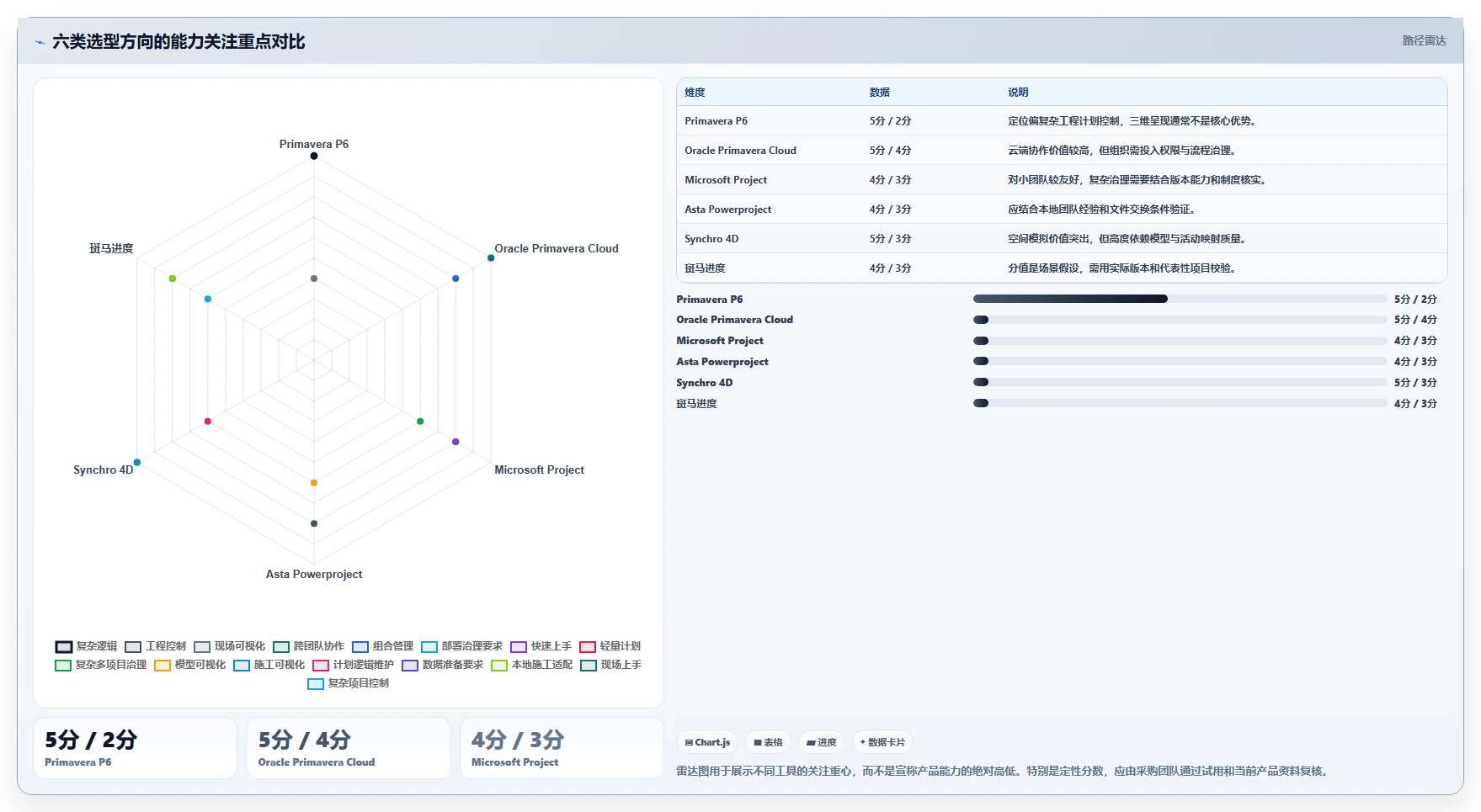Image resolution: width=1481 pixels, height=812 pixels.
Task: Click the 路径雷达 label in the header
Action: [x=1424, y=40]
